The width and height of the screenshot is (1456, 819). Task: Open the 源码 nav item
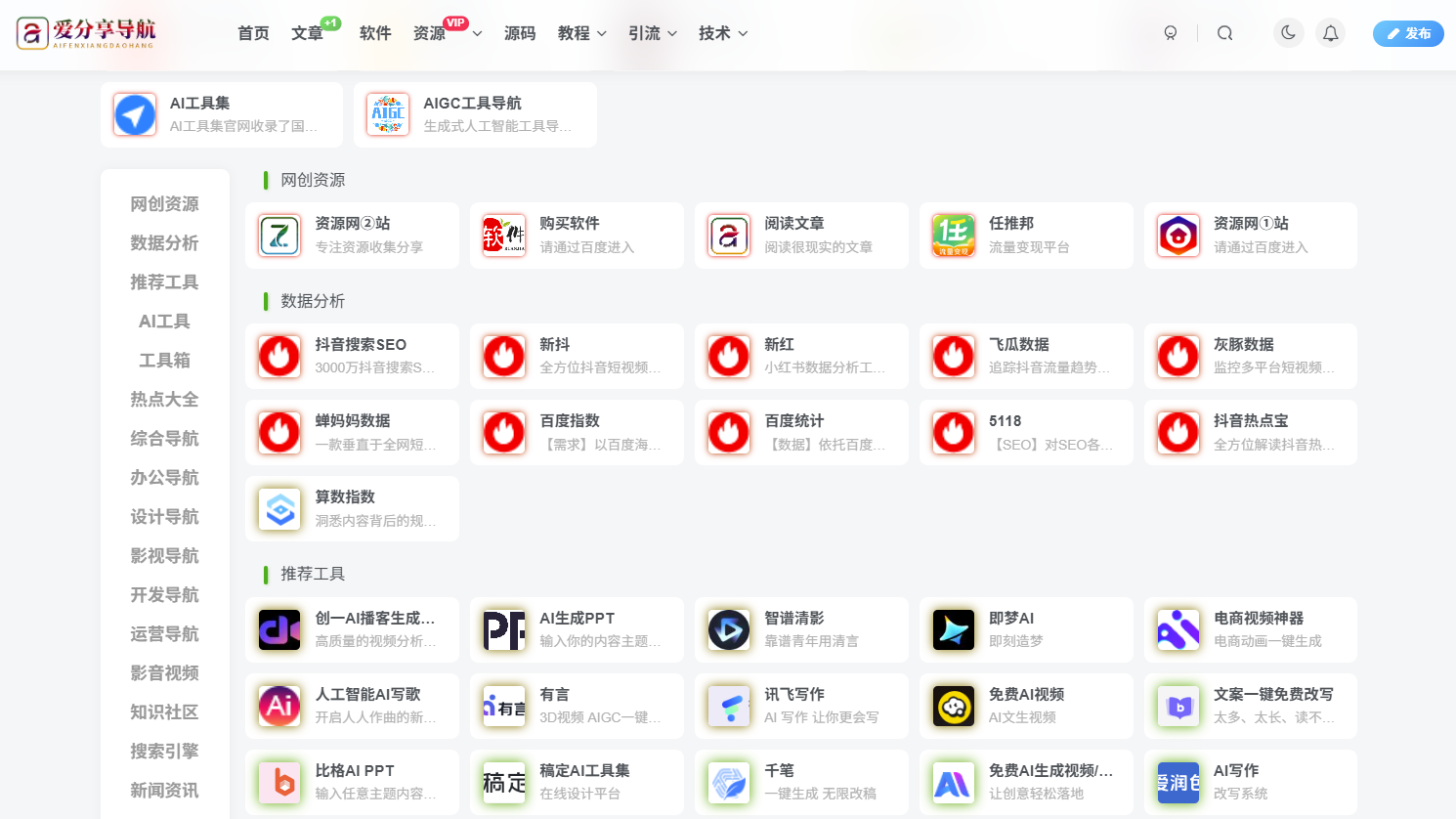520,33
